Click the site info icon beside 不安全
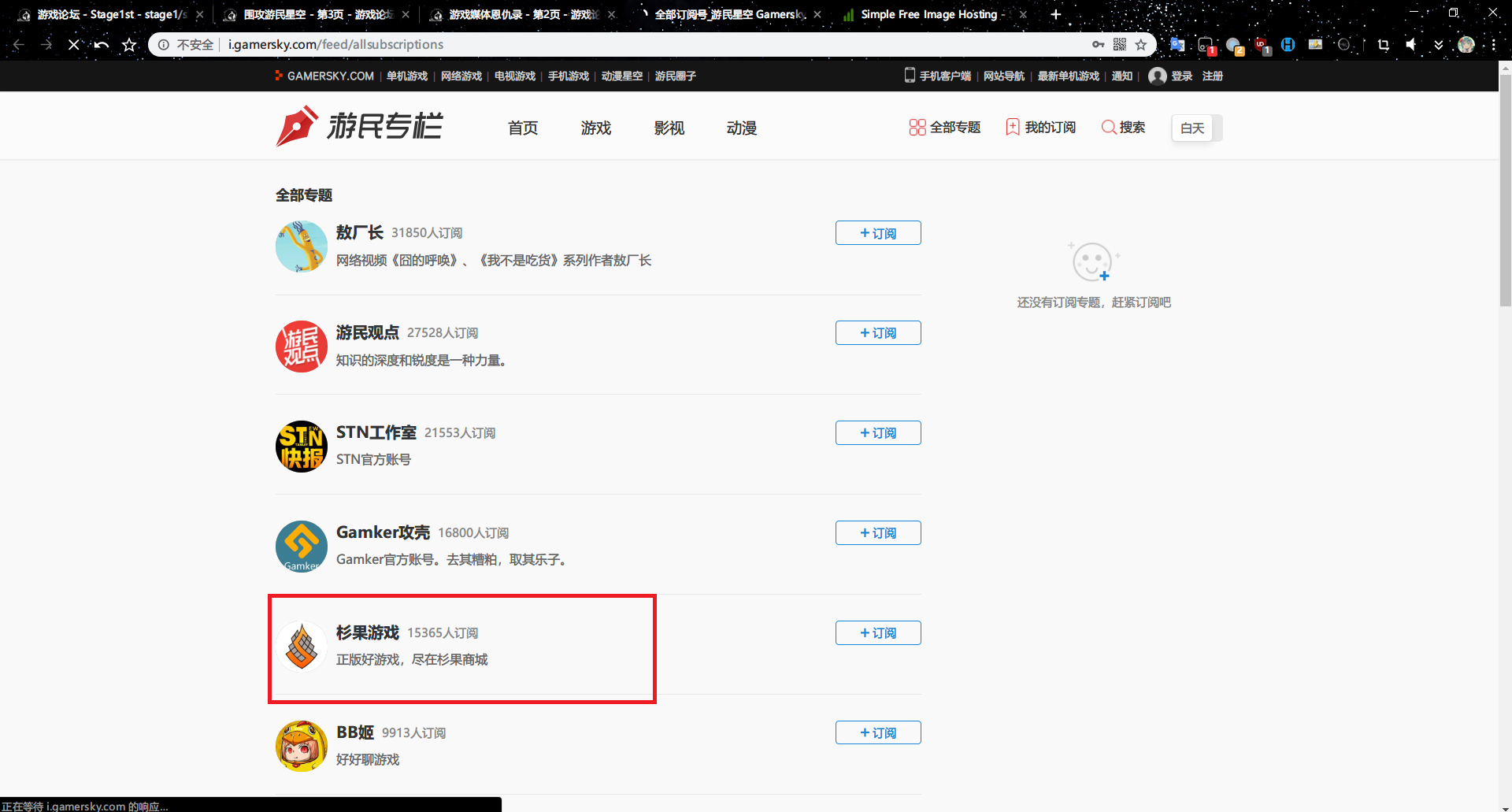This screenshot has width=1512, height=812. [164, 45]
